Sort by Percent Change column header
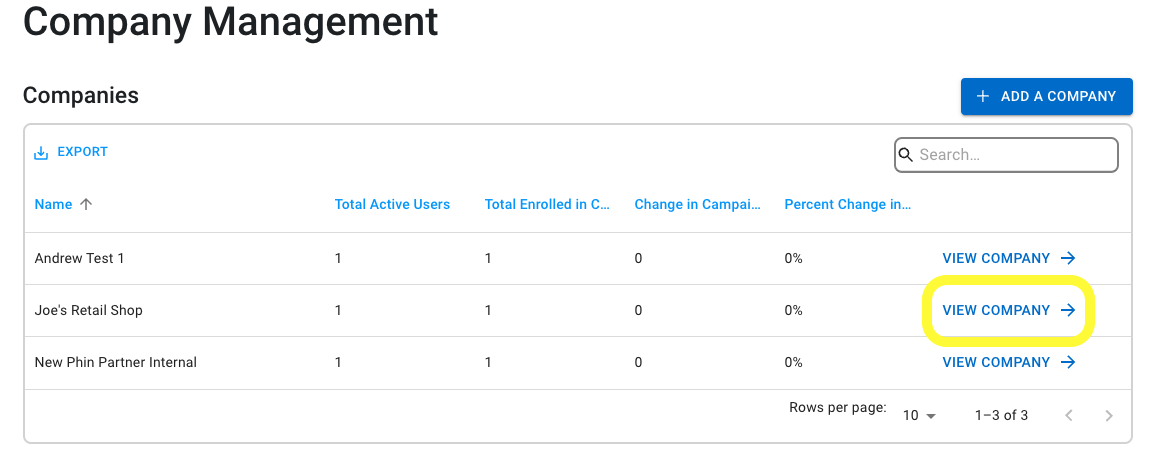1175x462 pixels. [x=848, y=204]
